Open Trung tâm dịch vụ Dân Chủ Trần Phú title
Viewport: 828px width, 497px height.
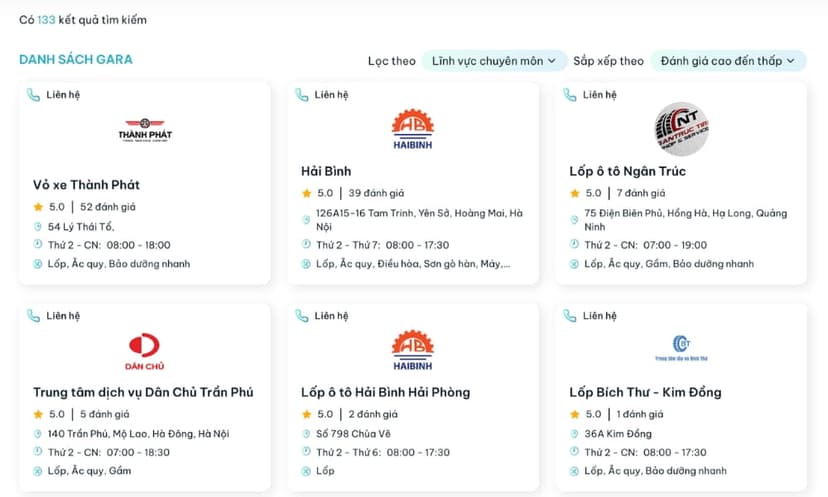pos(143,392)
